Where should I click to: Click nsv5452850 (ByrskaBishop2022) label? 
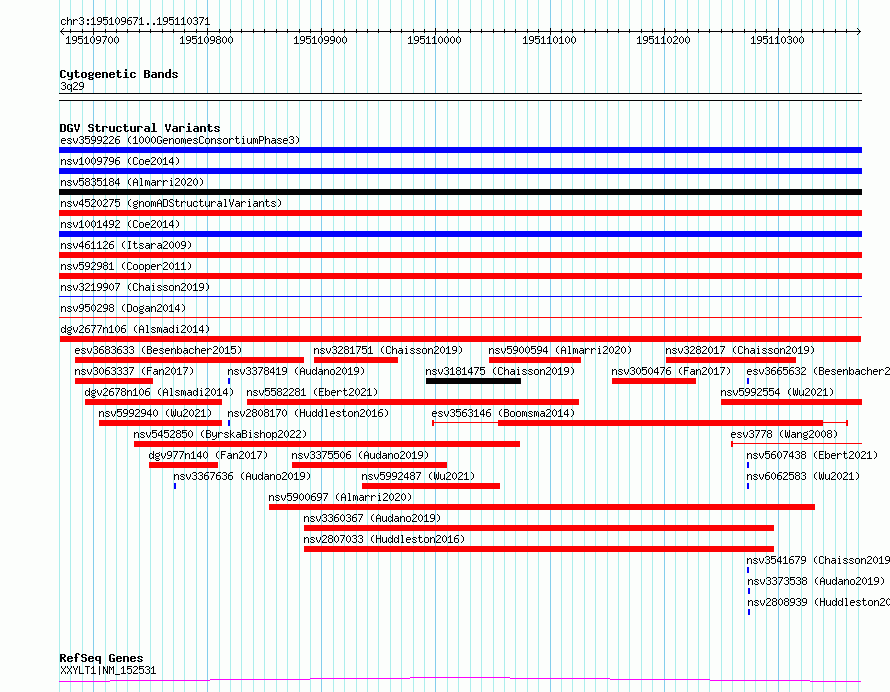click(220, 434)
